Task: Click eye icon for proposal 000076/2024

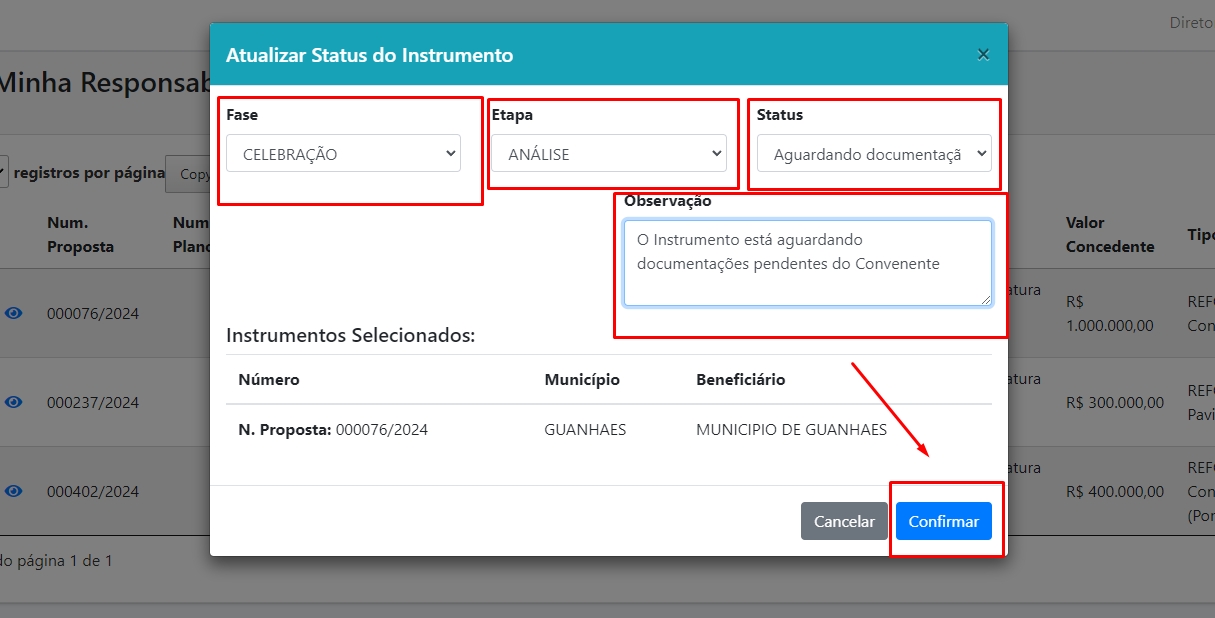Action: click(x=13, y=313)
